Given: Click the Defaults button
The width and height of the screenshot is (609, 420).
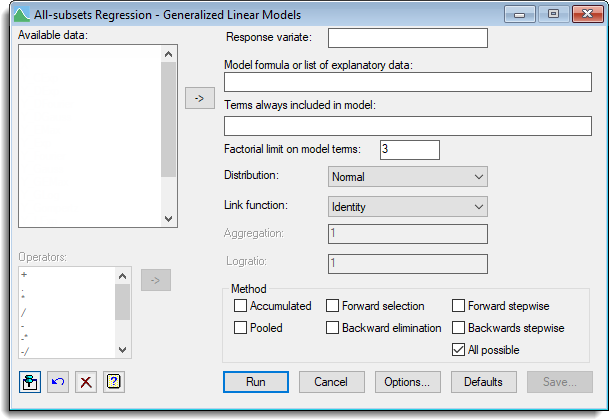Looking at the screenshot, I should (483, 382).
